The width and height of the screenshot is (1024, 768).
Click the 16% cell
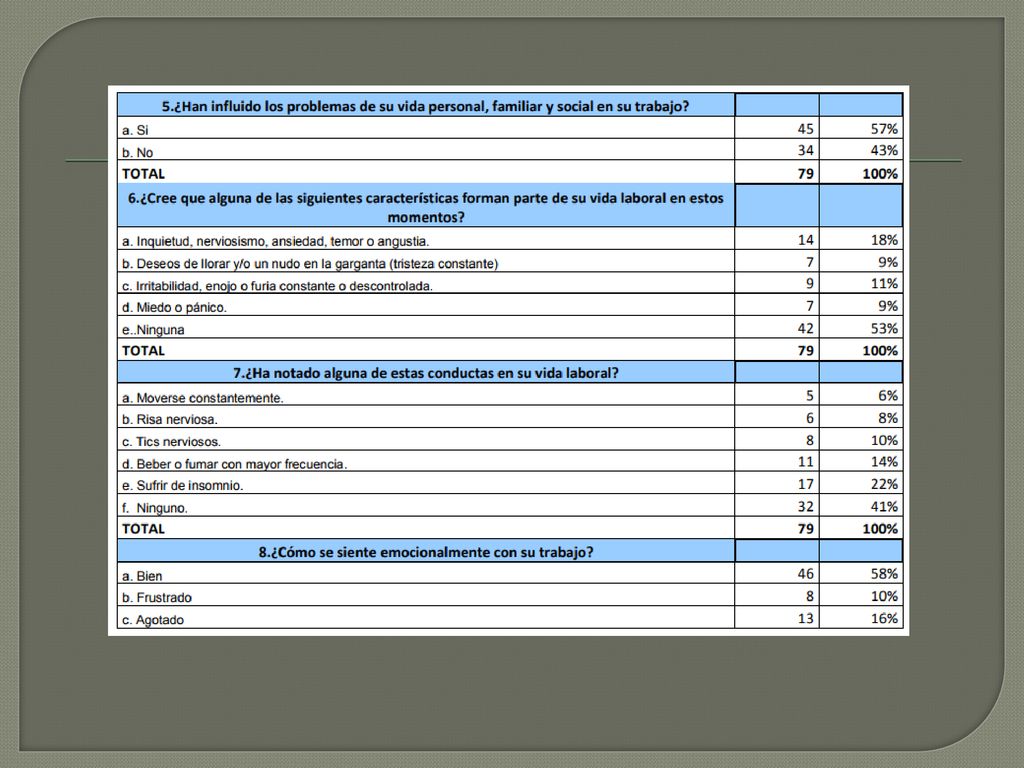click(884, 618)
